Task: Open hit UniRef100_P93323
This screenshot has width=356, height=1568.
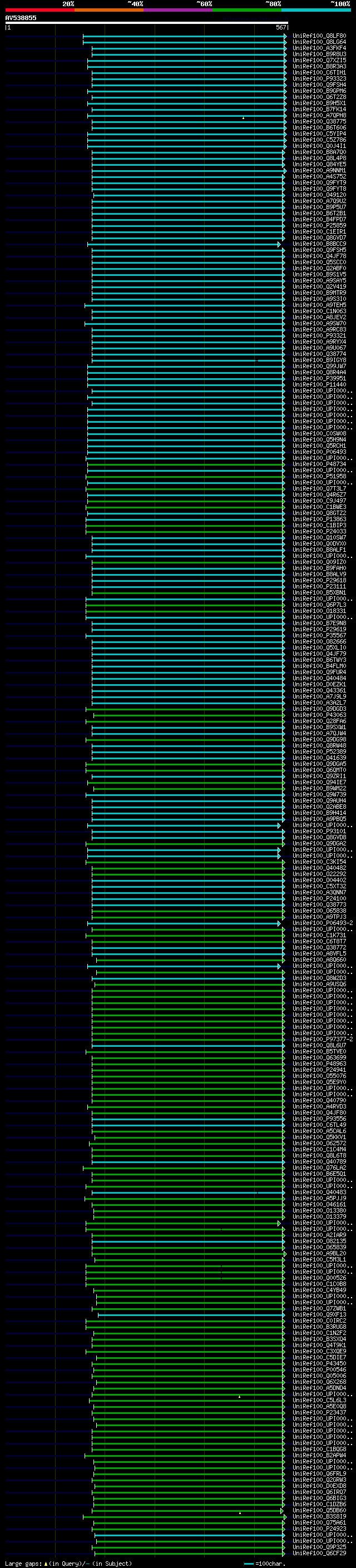Action: (319, 78)
